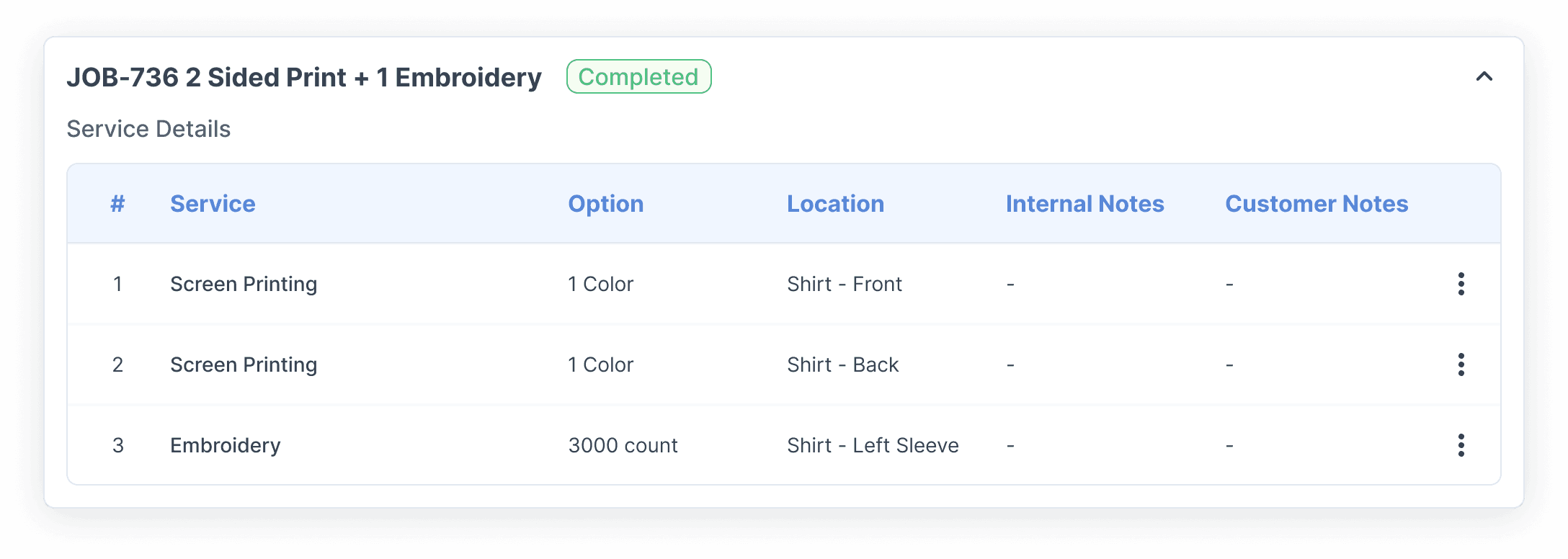
Task: Click the Service Details heading
Action: coord(148,129)
